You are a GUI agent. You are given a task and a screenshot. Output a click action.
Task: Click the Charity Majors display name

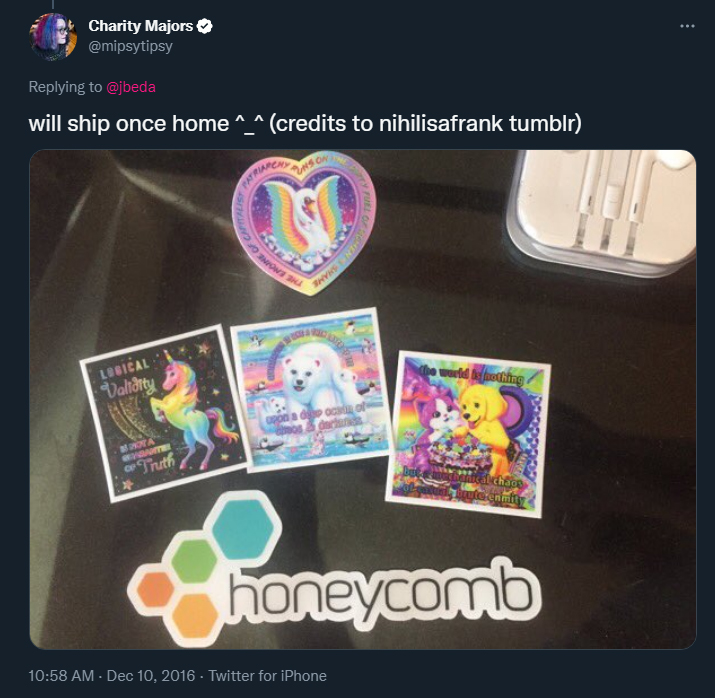140,26
